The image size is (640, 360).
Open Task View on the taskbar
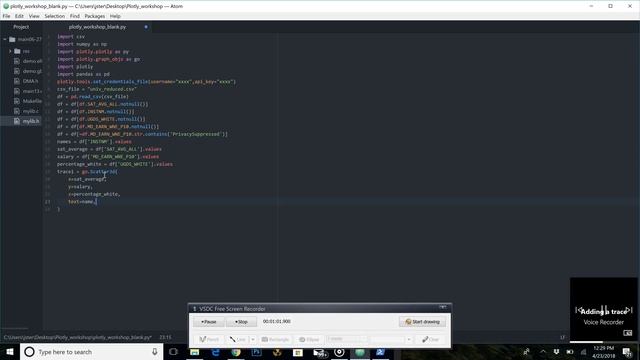click(173, 352)
